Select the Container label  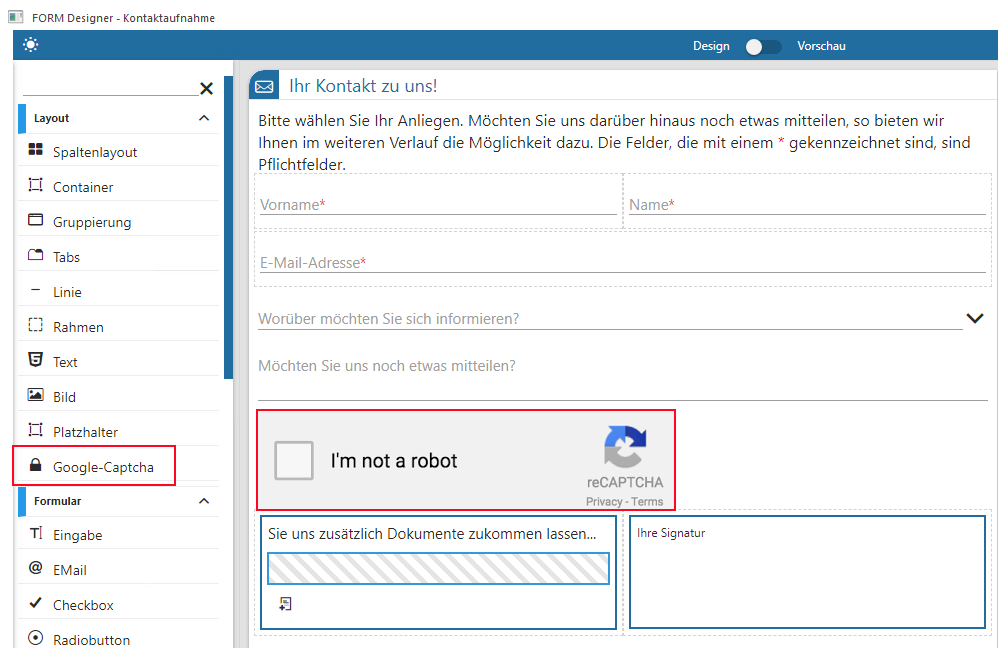pos(83,187)
